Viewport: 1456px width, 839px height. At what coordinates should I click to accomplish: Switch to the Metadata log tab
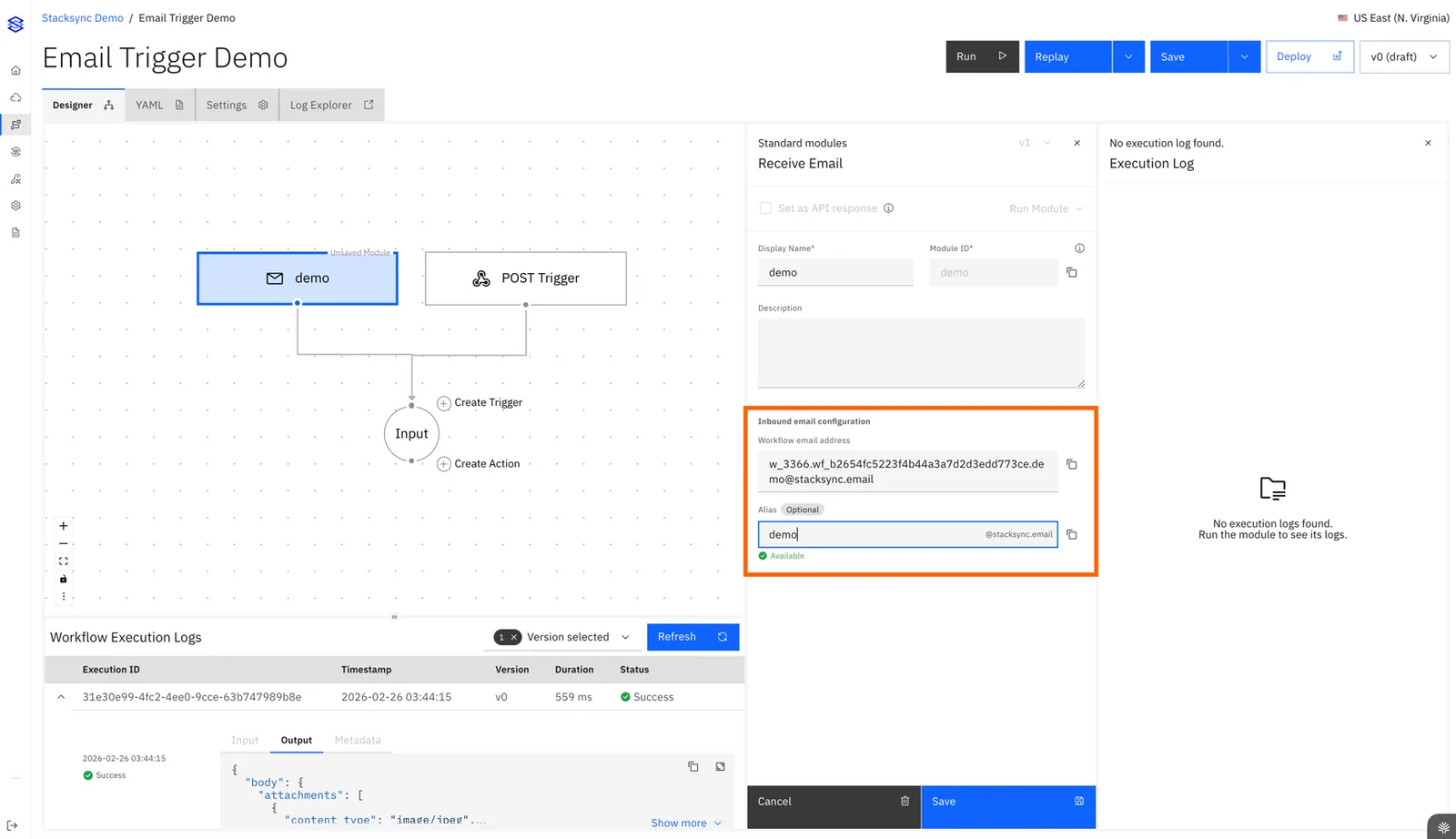pos(358,741)
